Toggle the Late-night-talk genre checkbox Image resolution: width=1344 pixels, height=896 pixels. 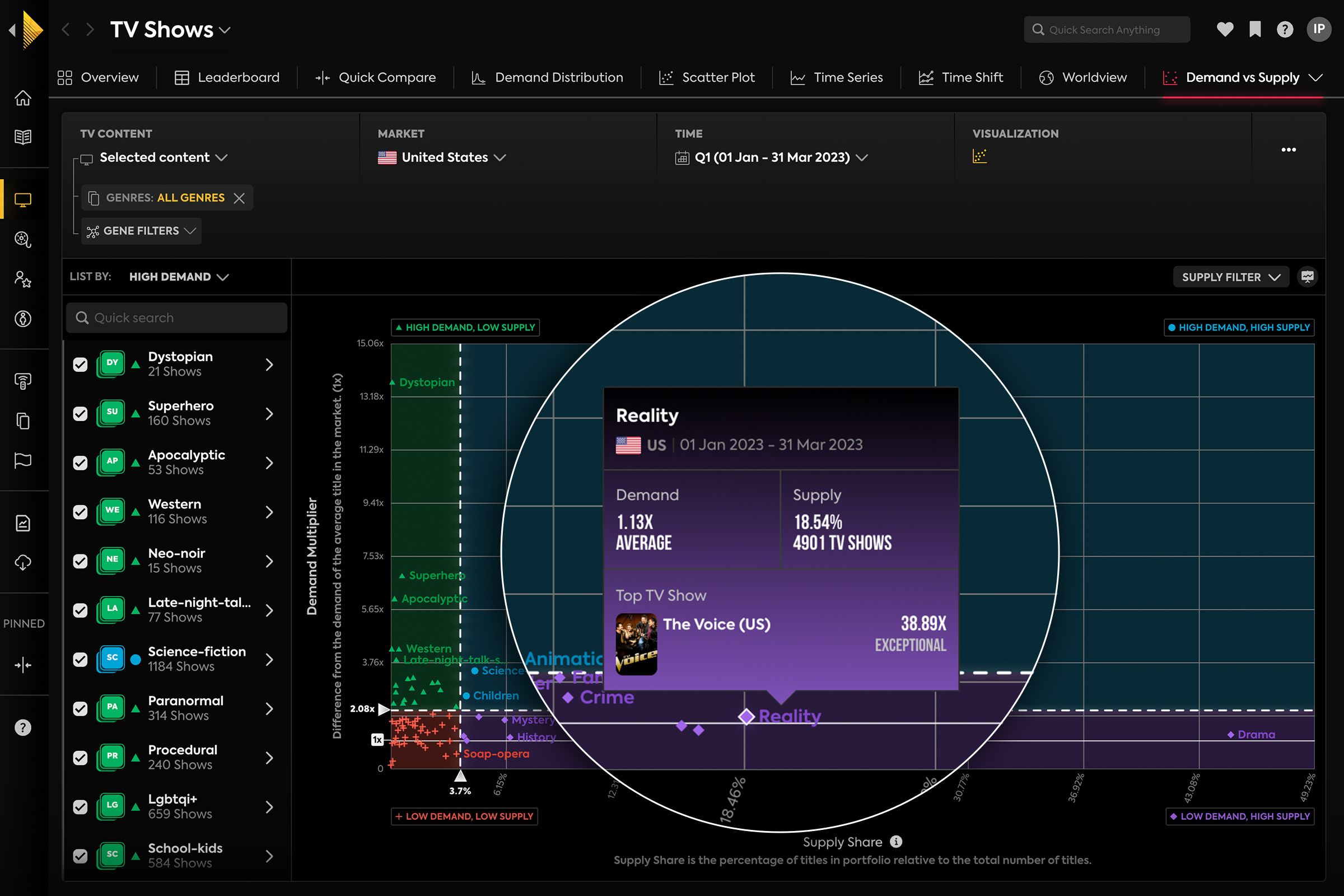tap(81, 610)
